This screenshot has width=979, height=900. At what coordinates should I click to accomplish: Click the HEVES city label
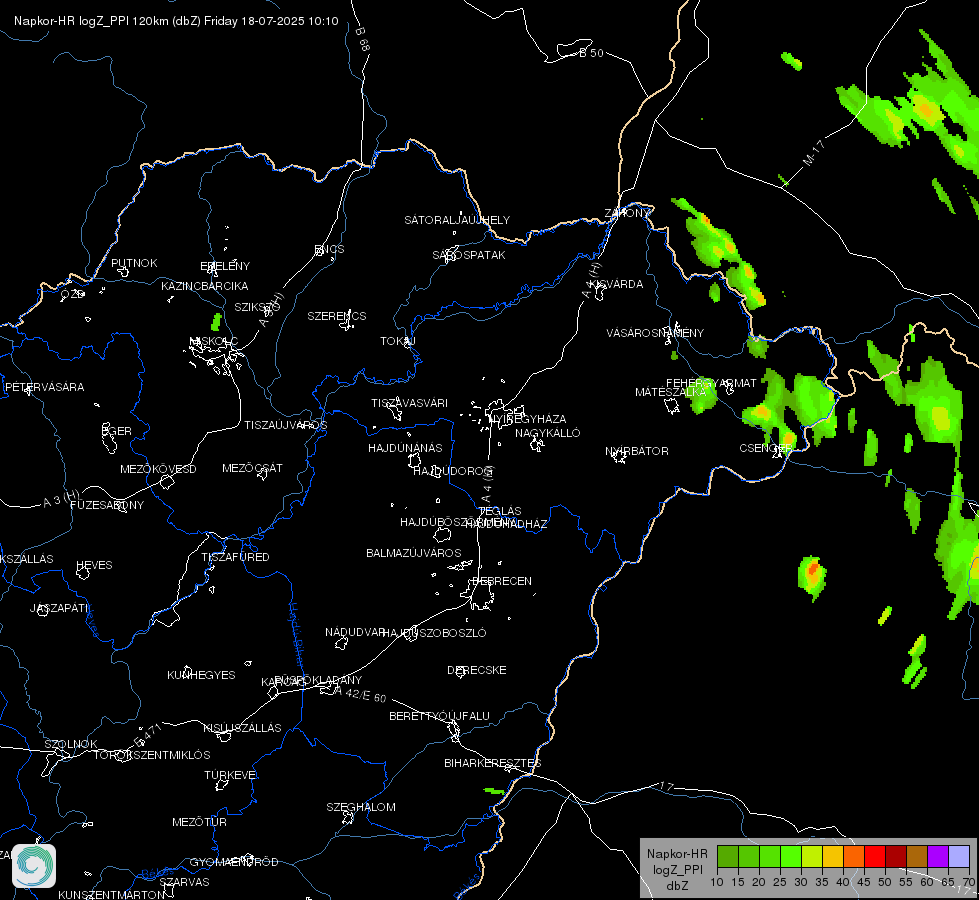[x=94, y=565]
